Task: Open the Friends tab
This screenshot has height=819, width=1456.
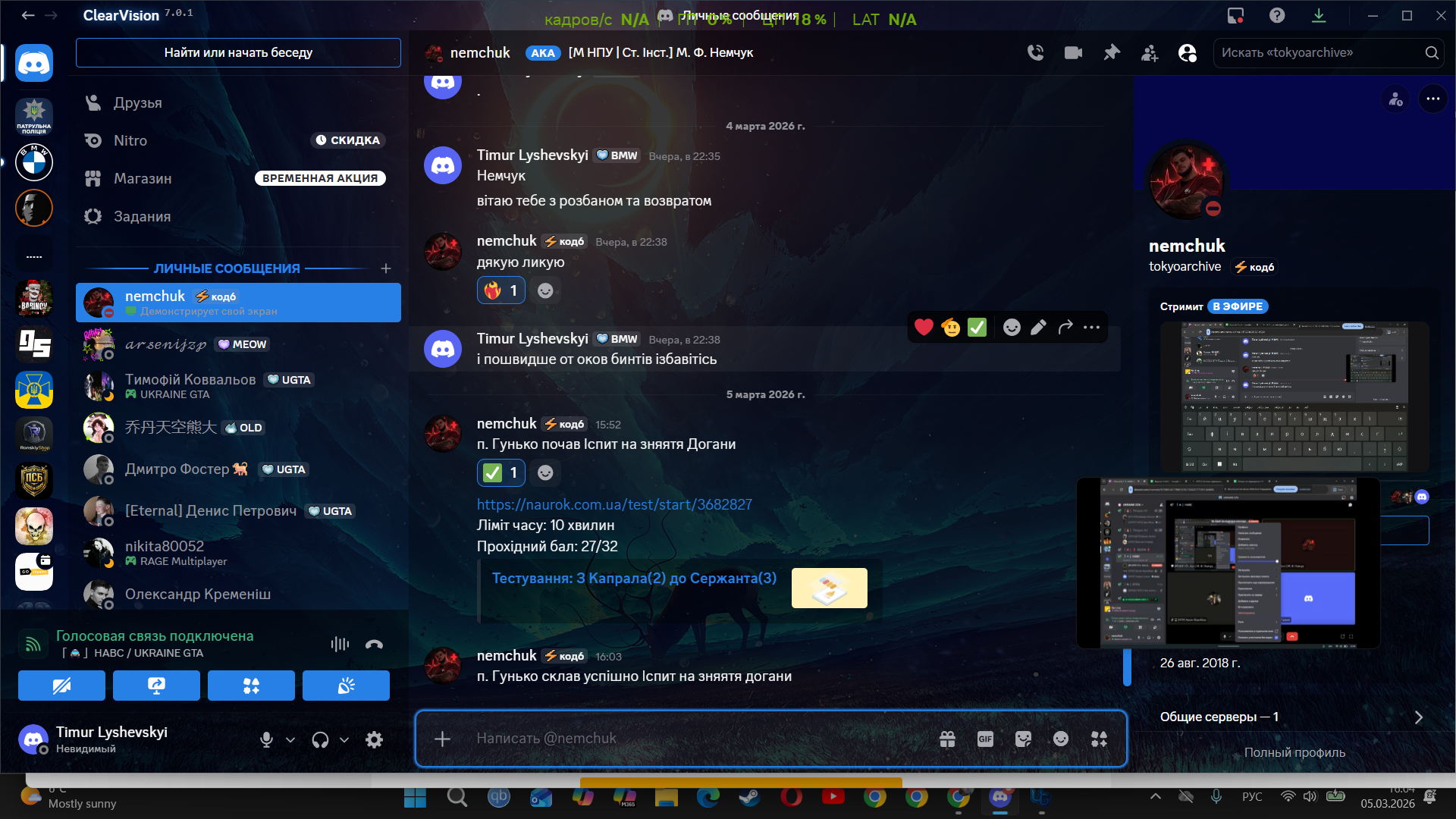Action: [x=137, y=102]
